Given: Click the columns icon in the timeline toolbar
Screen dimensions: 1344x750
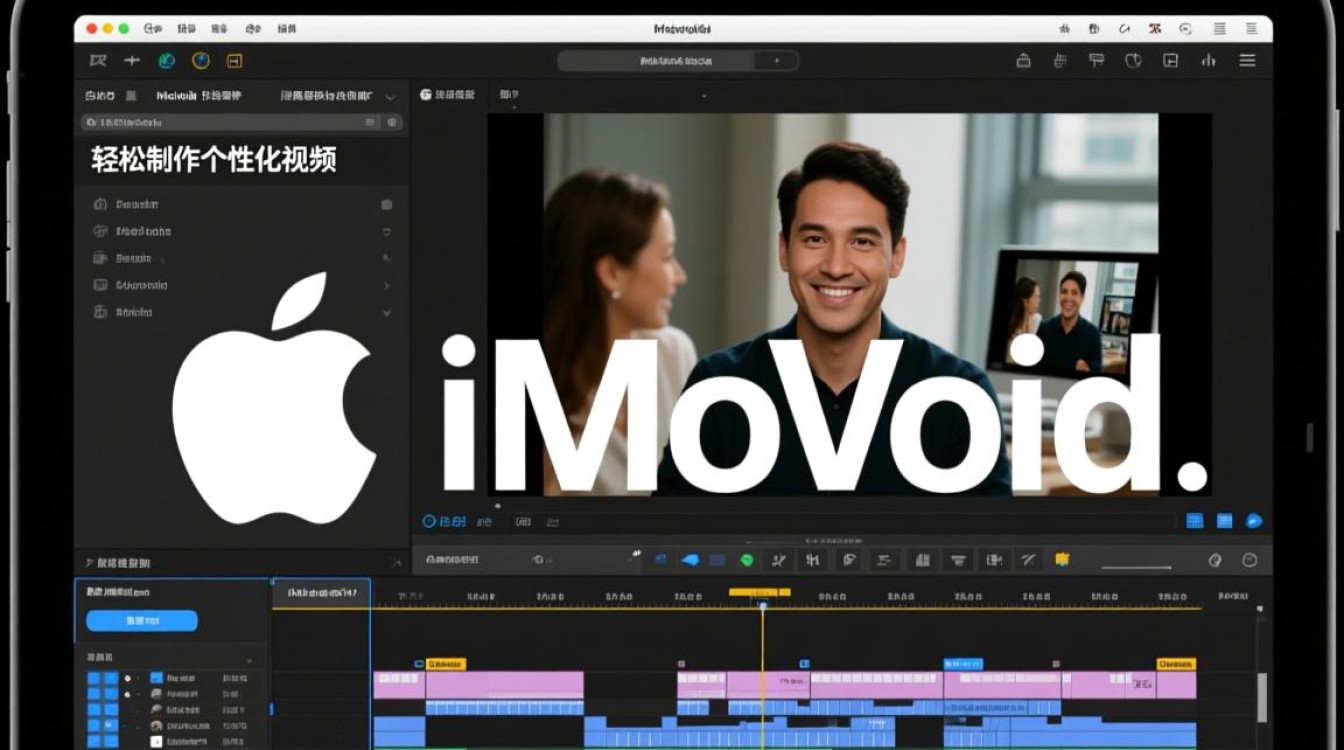Looking at the screenshot, I should click(922, 560).
